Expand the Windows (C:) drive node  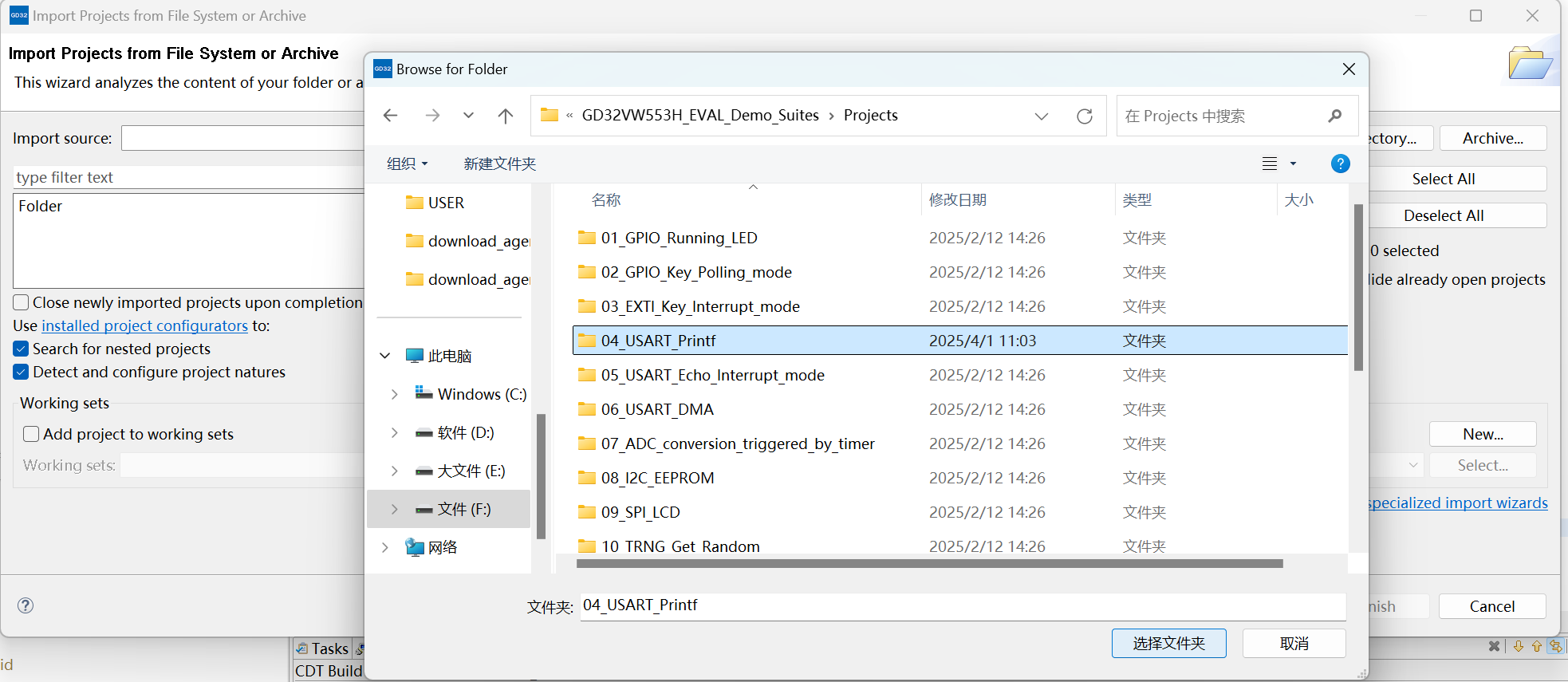(x=394, y=394)
